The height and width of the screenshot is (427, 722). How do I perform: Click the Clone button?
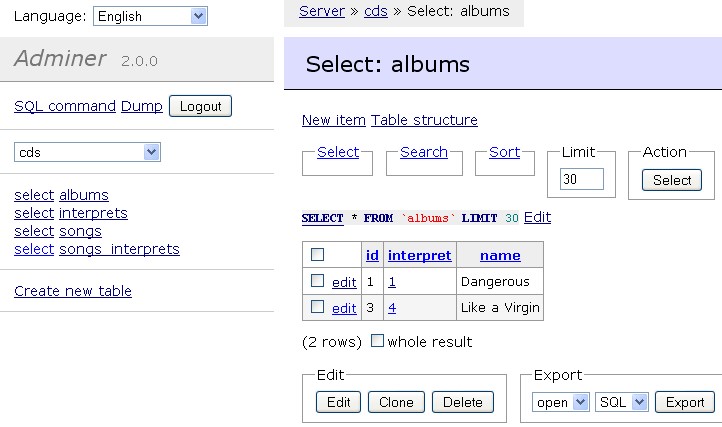[x=396, y=402]
